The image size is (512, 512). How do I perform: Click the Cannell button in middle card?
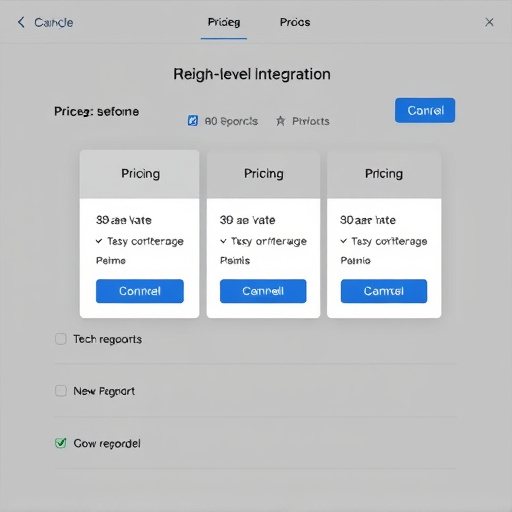263,291
